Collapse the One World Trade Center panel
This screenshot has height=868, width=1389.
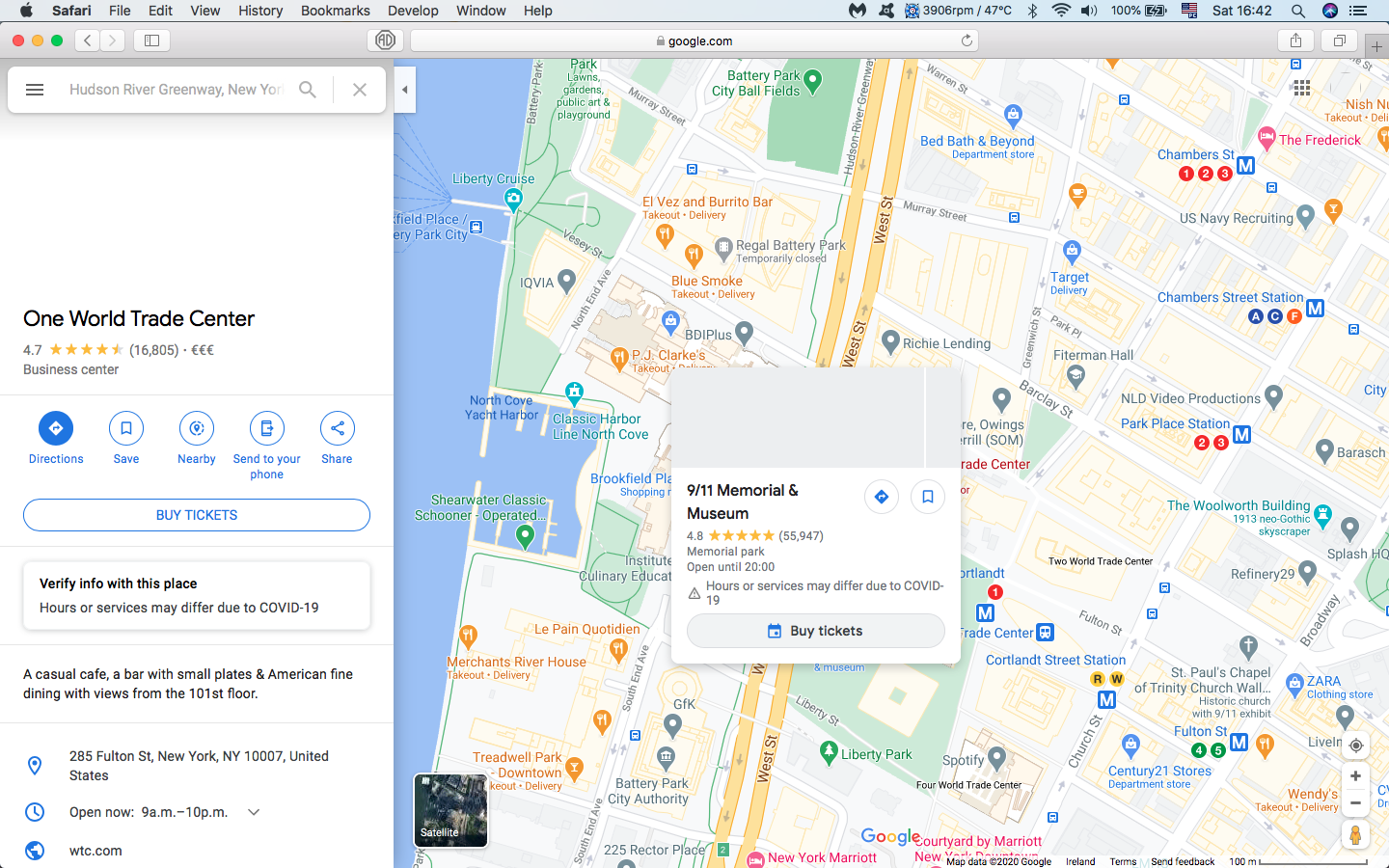(x=404, y=89)
